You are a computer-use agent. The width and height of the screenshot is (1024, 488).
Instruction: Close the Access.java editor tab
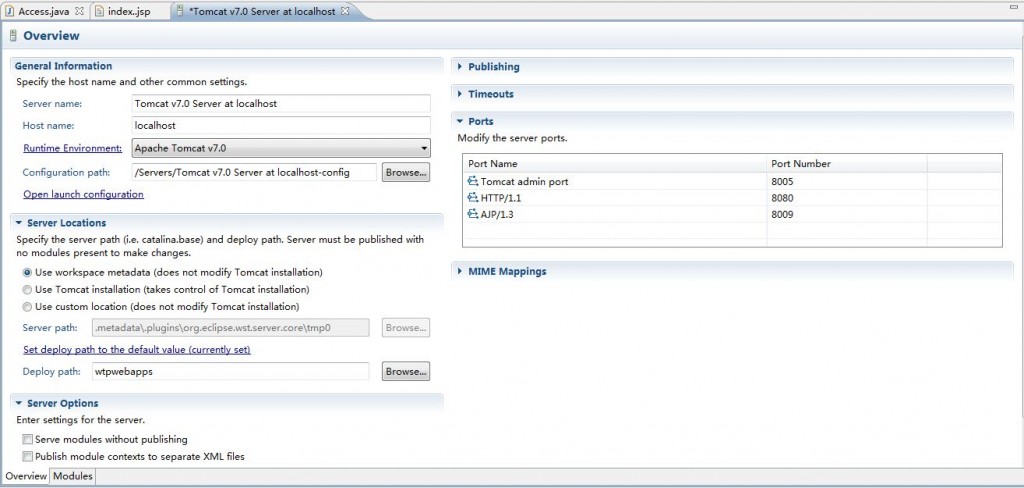pyautogui.click(x=79, y=12)
